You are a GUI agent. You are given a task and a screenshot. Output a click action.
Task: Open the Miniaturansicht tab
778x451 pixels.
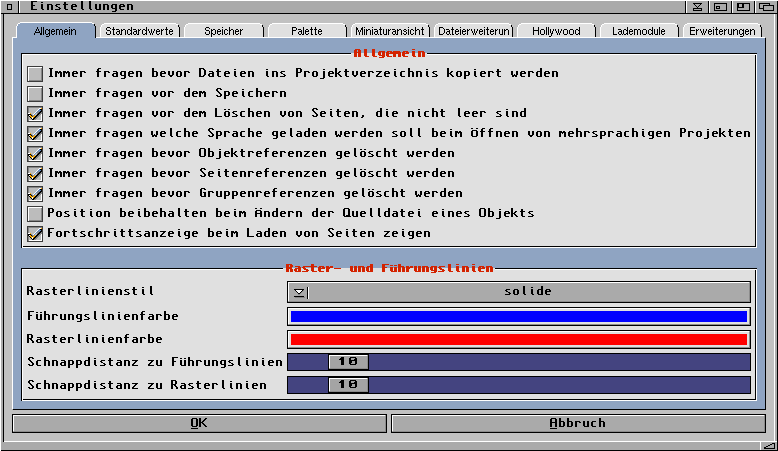coord(390,31)
